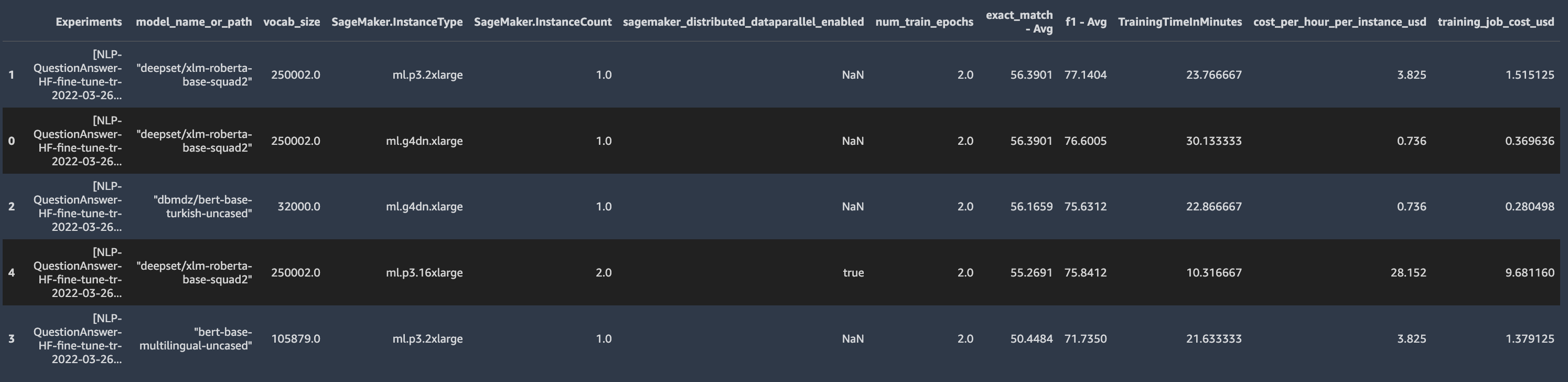Select the TrainingTimeInMinutes column header

pyautogui.click(x=1179, y=22)
